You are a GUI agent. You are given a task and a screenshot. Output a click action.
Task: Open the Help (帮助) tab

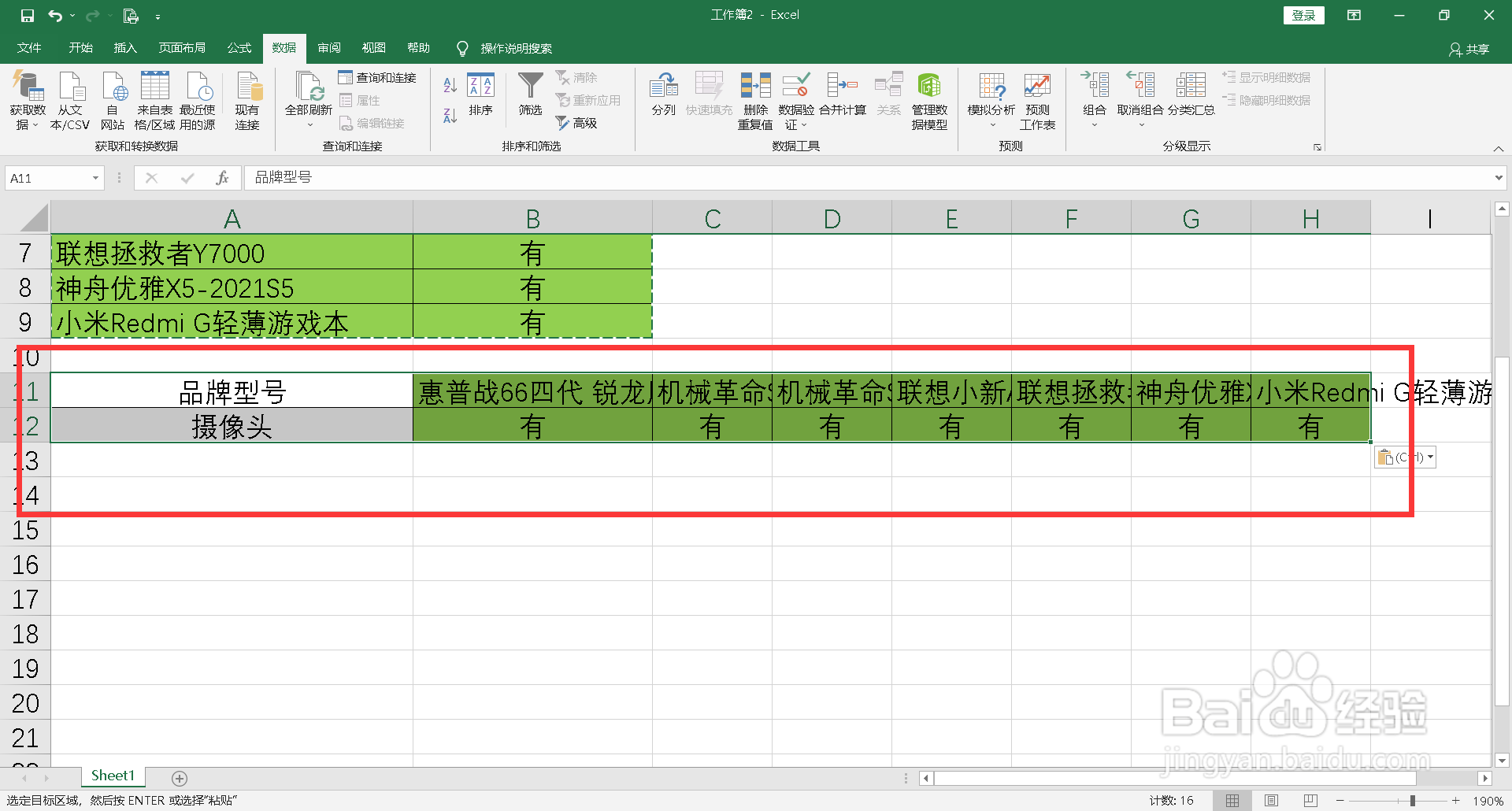pyautogui.click(x=419, y=48)
